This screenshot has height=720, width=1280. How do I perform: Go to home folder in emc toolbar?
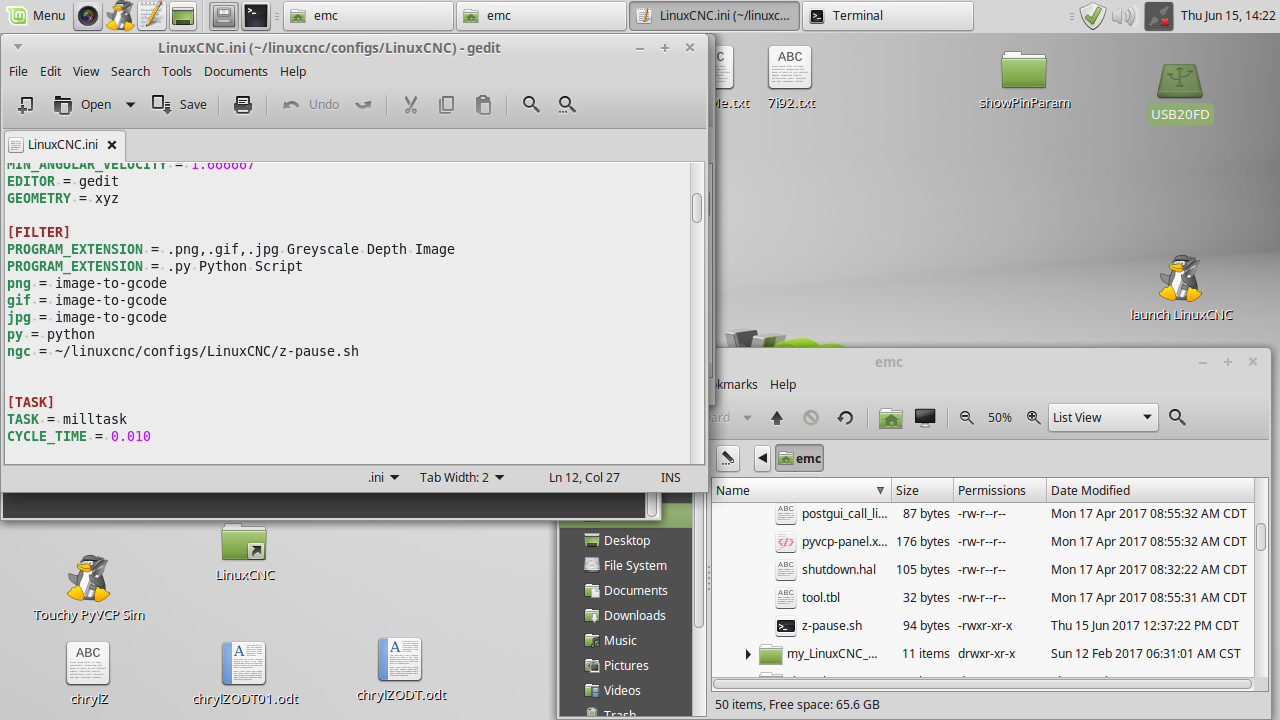click(x=891, y=418)
